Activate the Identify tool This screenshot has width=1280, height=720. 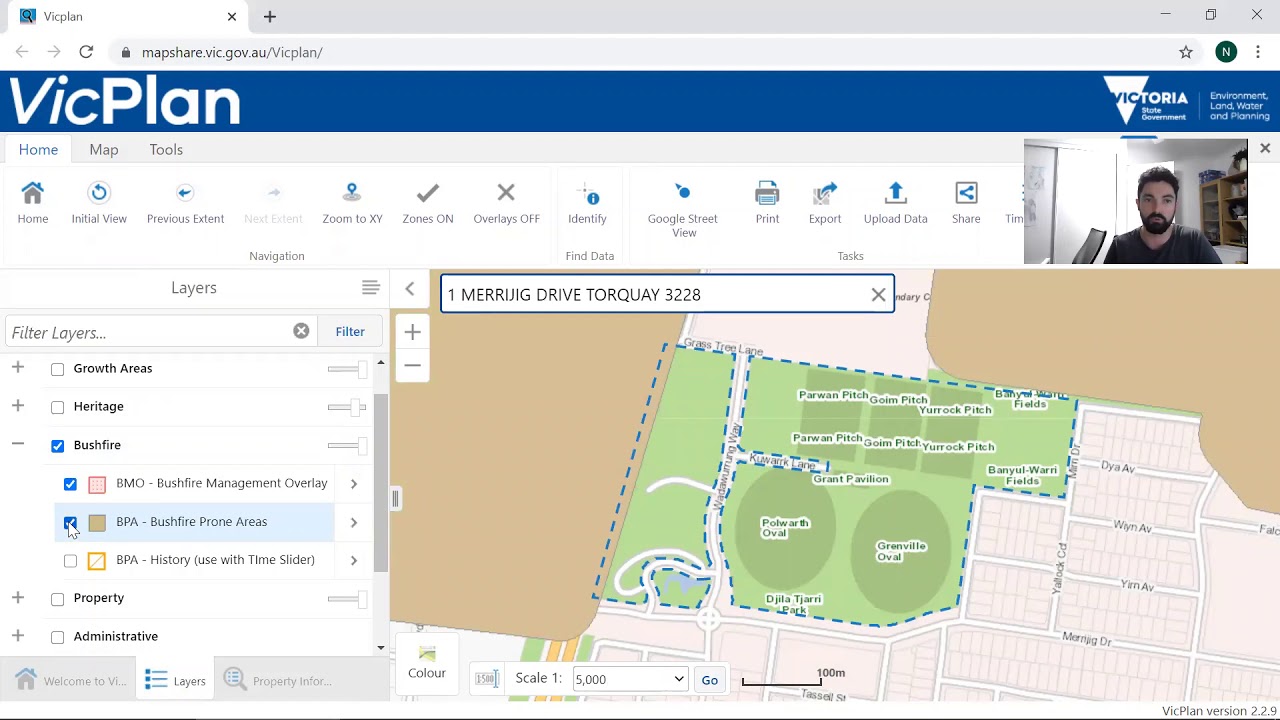point(587,201)
